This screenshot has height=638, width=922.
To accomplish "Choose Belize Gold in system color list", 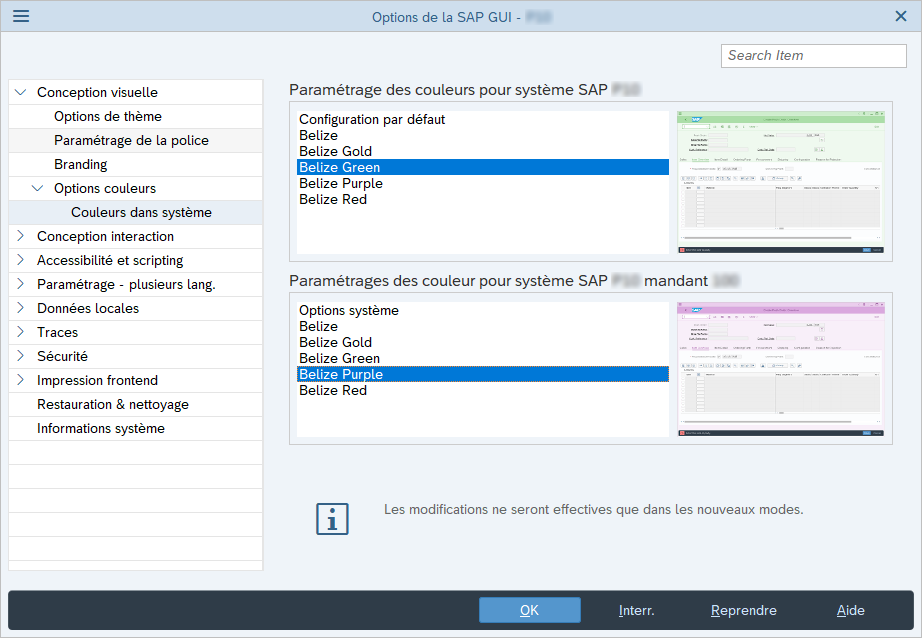I will tap(483, 151).
